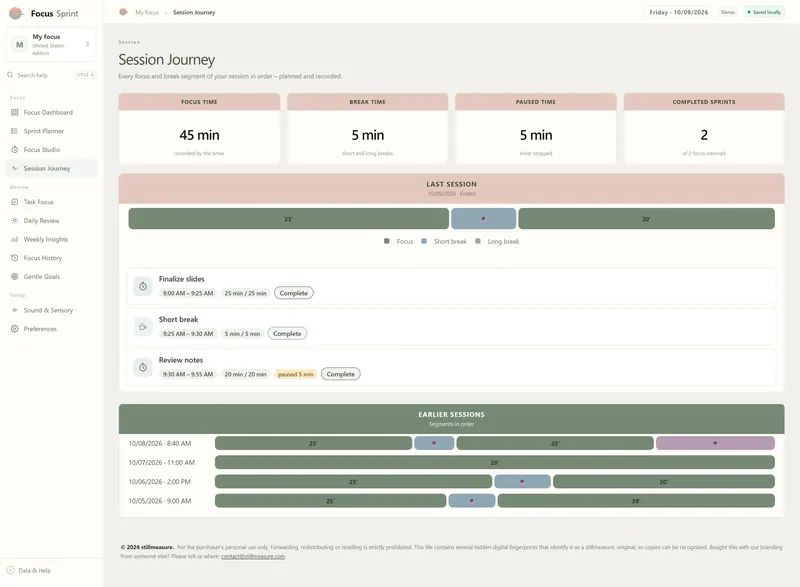Click the Weekly Insights bar chart icon
This screenshot has width=800, height=587.
click(14, 239)
